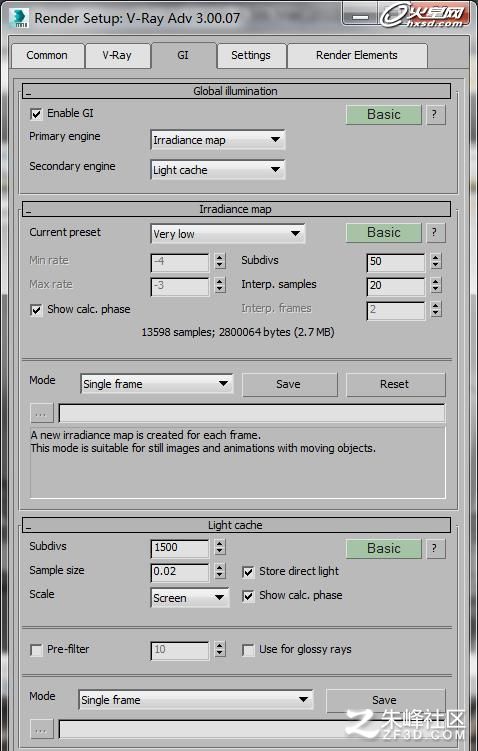Image resolution: width=478 pixels, height=751 pixels.
Task: Switch to the Settings tab
Action: (251, 56)
